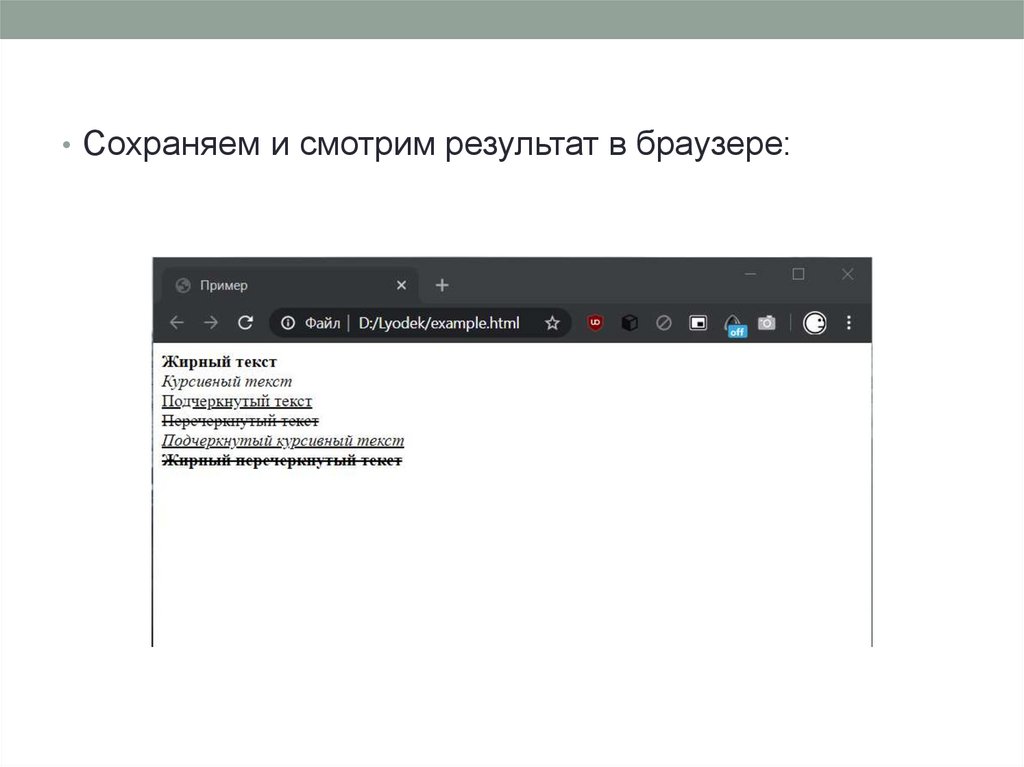Open the crossed-circle blocker extension icon

tap(664, 323)
